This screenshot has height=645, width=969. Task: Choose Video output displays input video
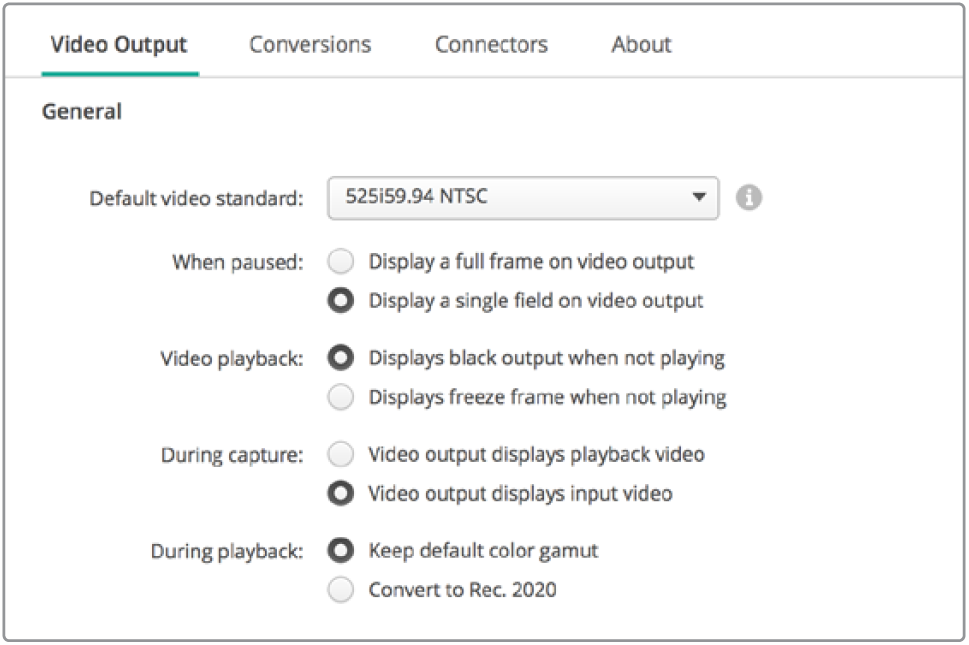[x=341, y=493]
